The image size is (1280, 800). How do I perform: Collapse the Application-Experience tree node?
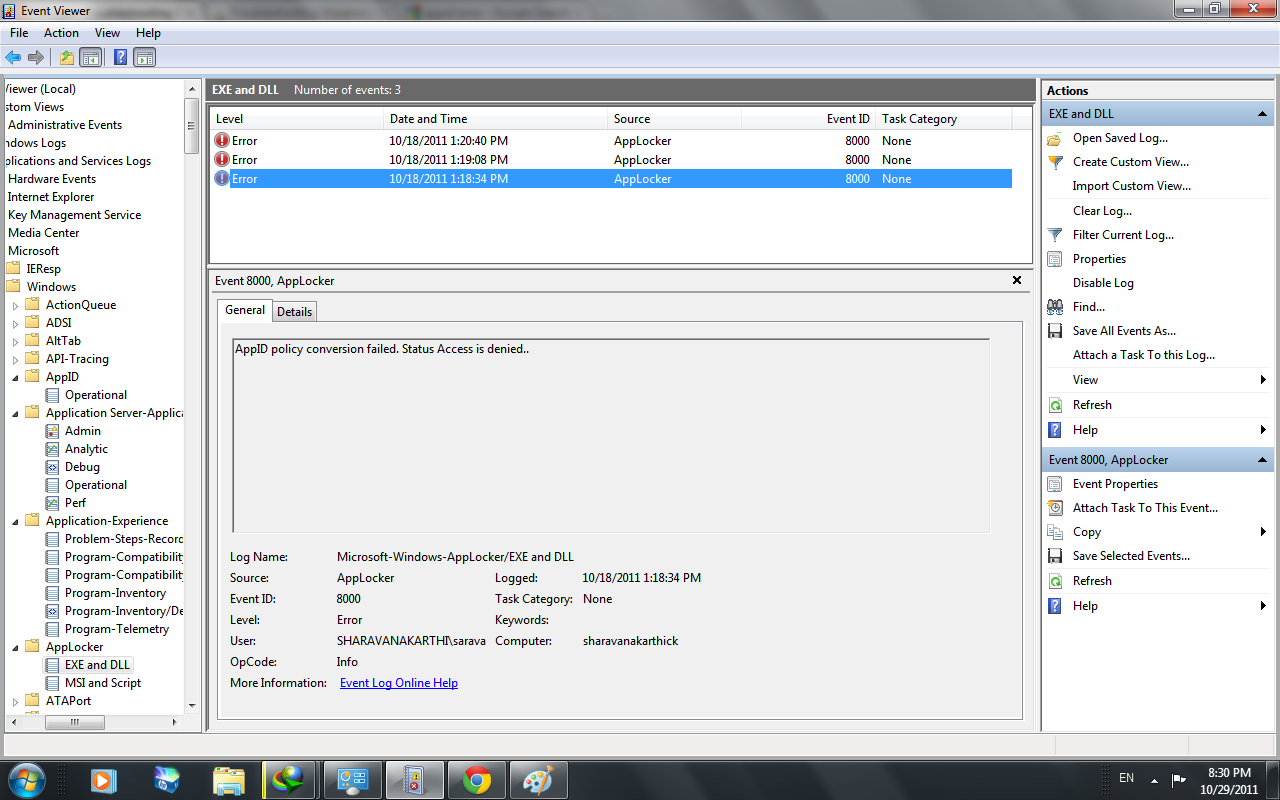point(16,521)
